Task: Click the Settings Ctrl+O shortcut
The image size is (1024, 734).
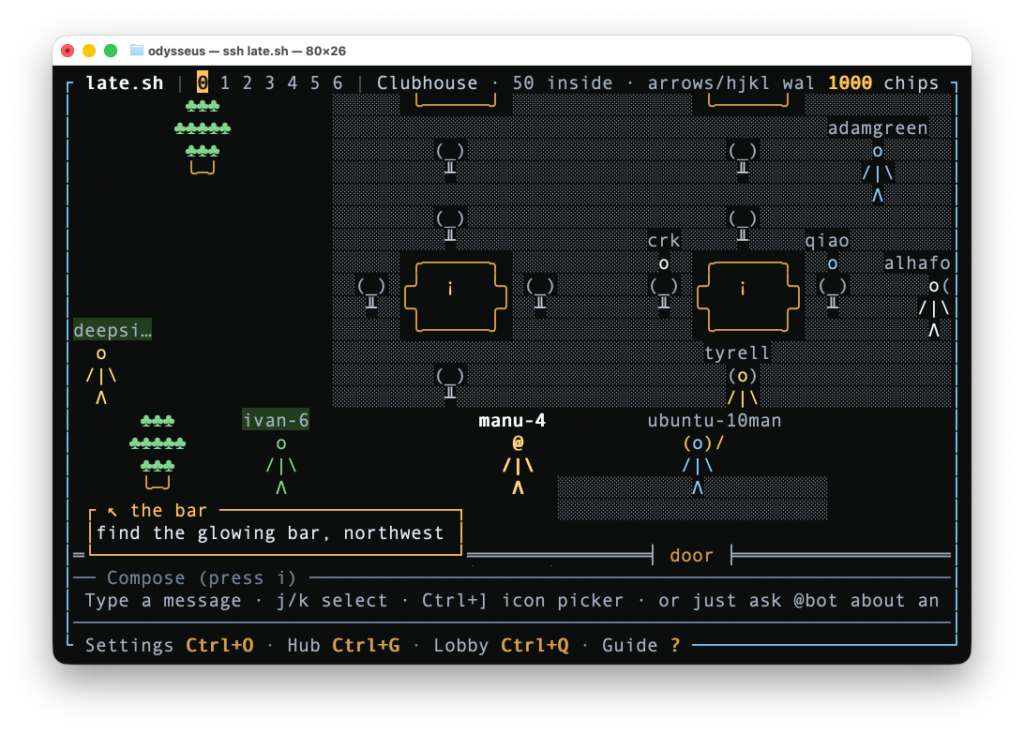Action: pos(169,645)
